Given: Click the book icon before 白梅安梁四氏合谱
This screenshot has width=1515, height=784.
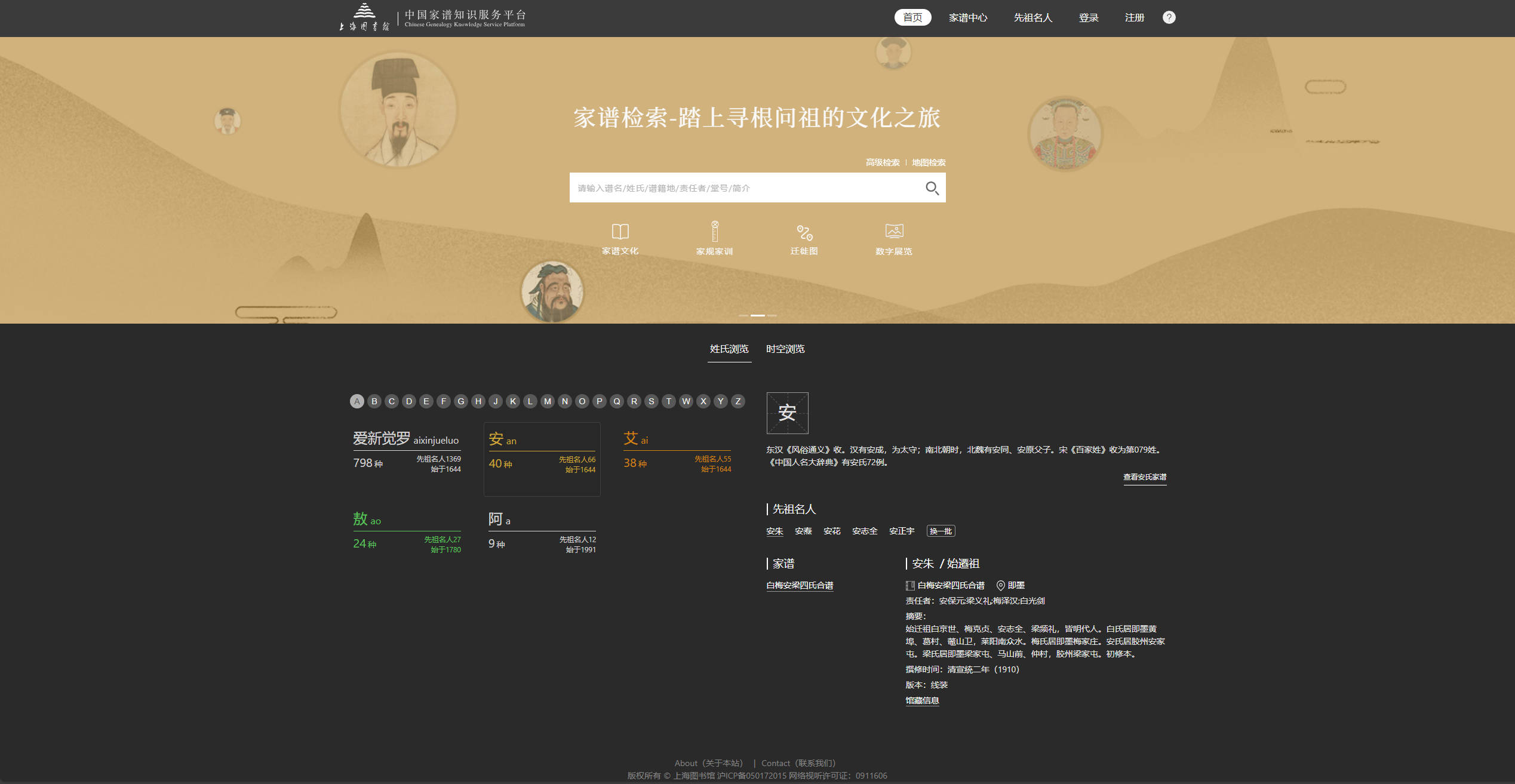Looking at the screenshot, I should (x=909, y=585).
